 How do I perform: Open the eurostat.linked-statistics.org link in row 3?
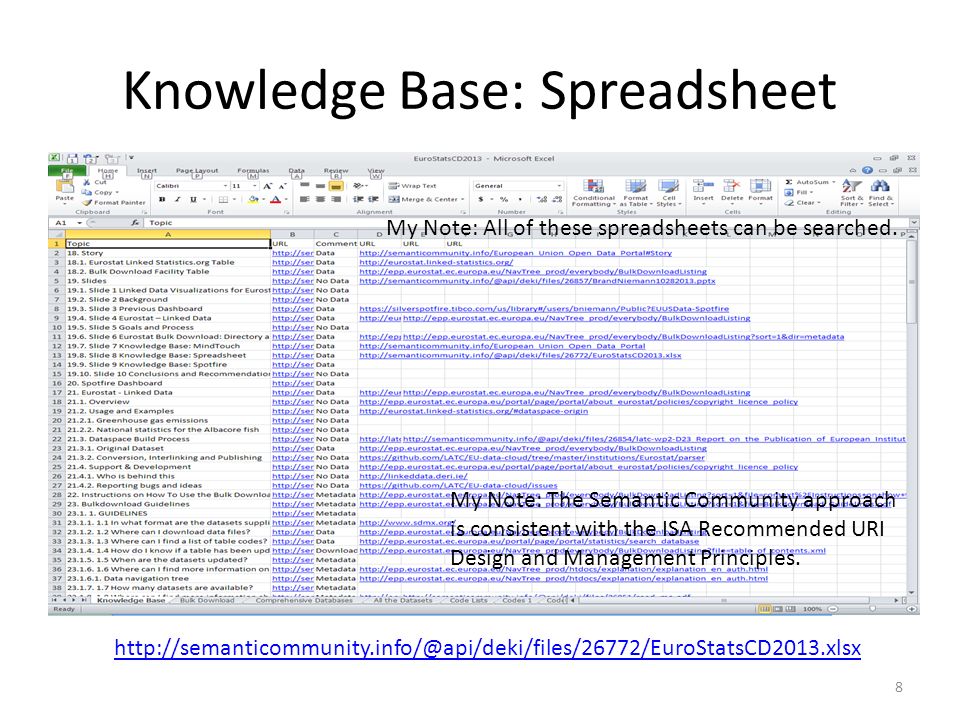coord(436,262)
